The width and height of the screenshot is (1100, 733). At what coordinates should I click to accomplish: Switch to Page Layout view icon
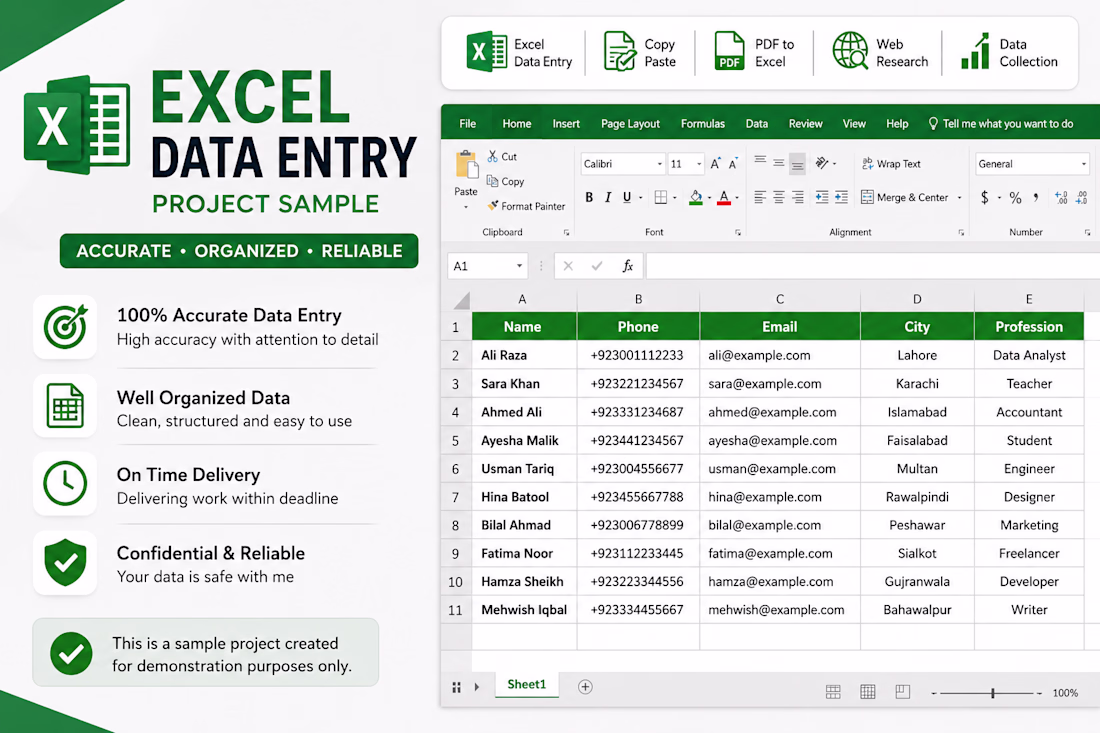point(868,692)
